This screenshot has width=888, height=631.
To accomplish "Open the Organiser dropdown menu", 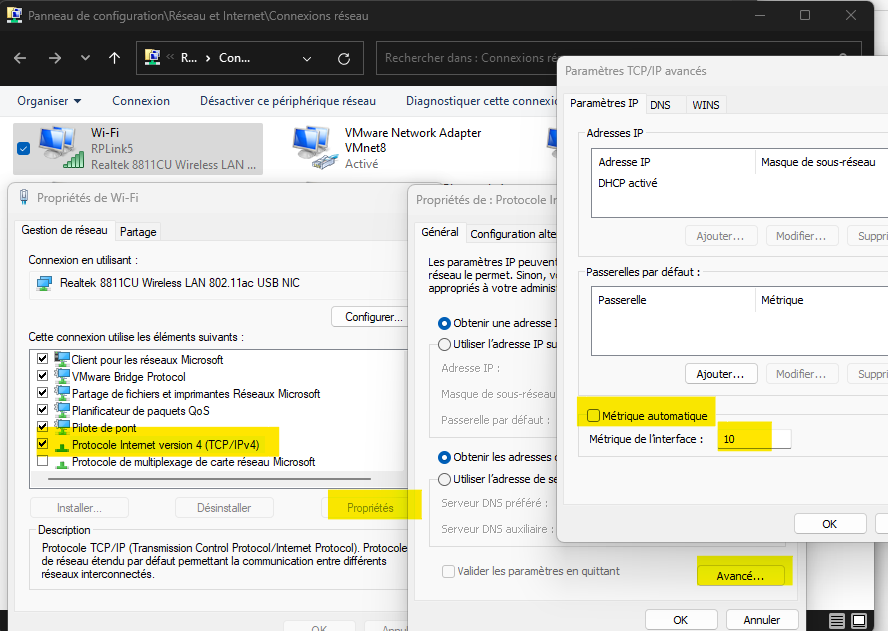I will click(49, 101).
